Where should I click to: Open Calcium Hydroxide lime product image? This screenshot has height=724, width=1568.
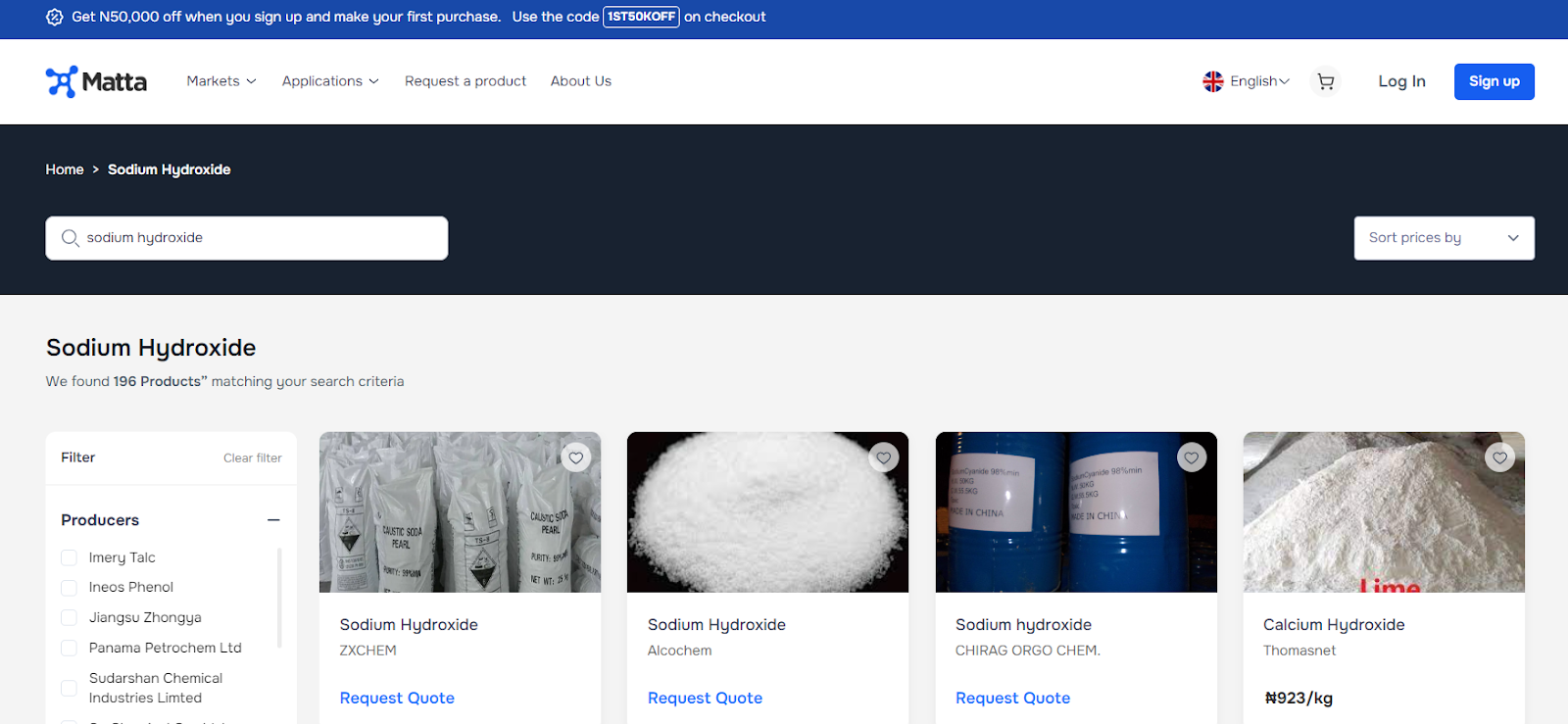(x=1384, y=512)
